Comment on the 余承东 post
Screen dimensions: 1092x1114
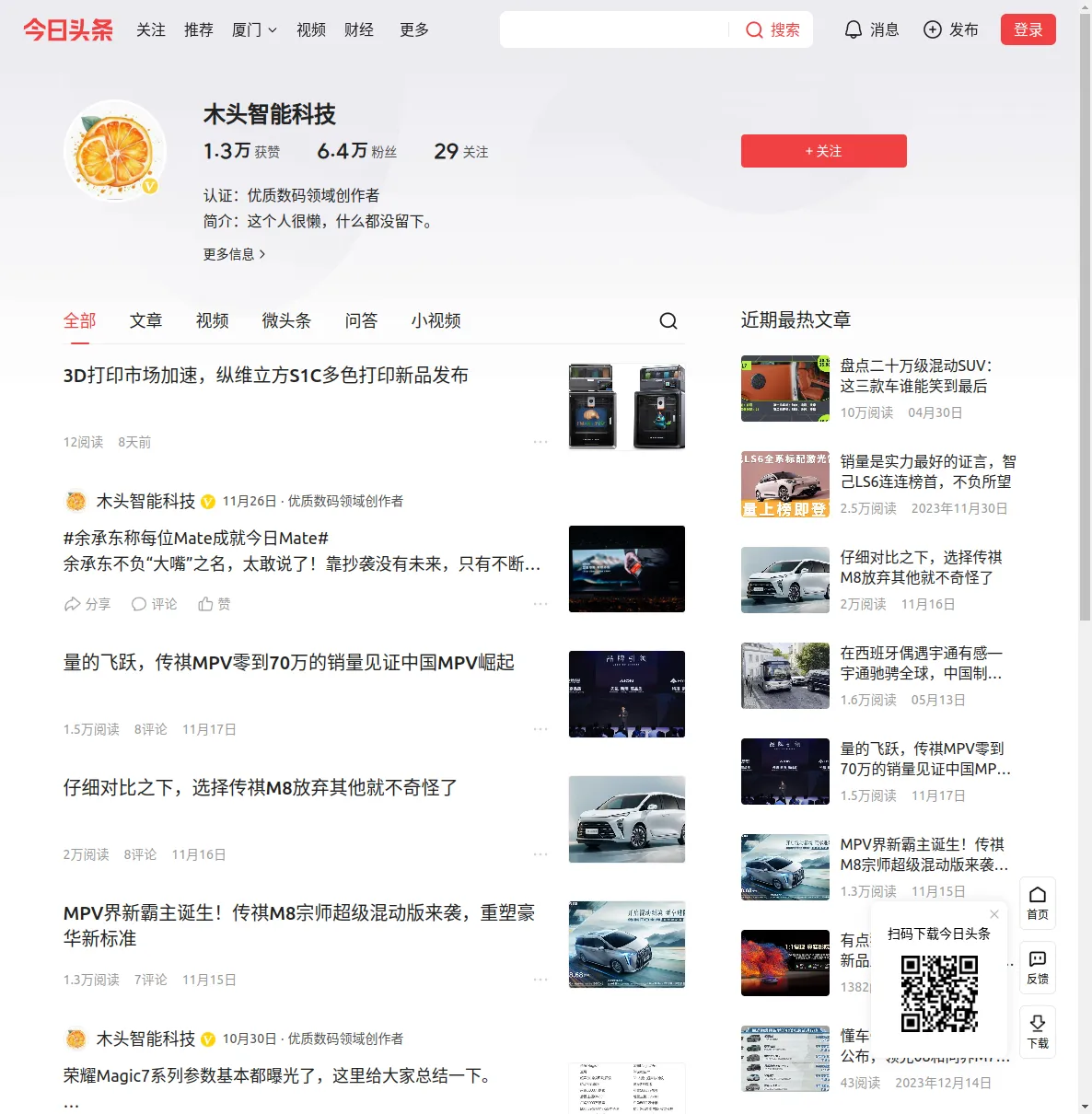coord(154,604)
